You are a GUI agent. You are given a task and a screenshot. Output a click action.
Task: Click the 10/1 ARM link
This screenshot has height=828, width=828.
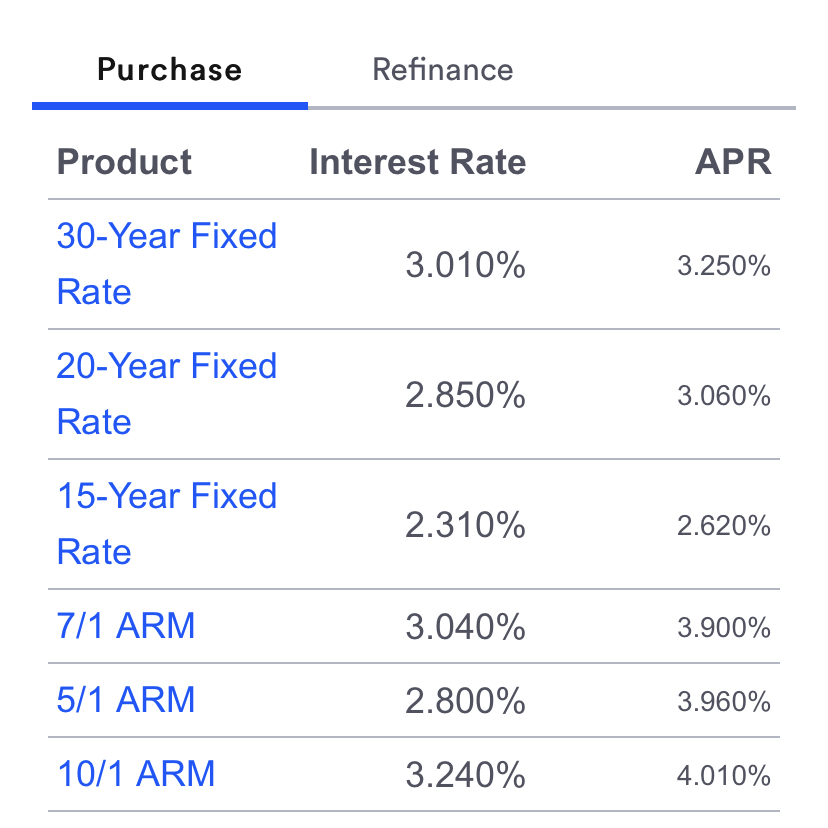click(x=135, y=773)
